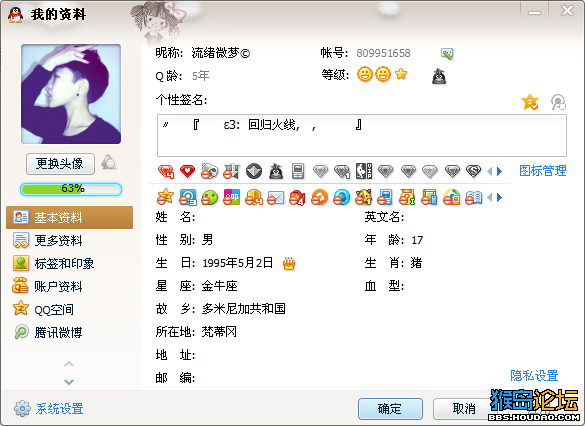
Task: Click the orange round swirl icon
Action: pyautogui.click(x=320, y=197)
